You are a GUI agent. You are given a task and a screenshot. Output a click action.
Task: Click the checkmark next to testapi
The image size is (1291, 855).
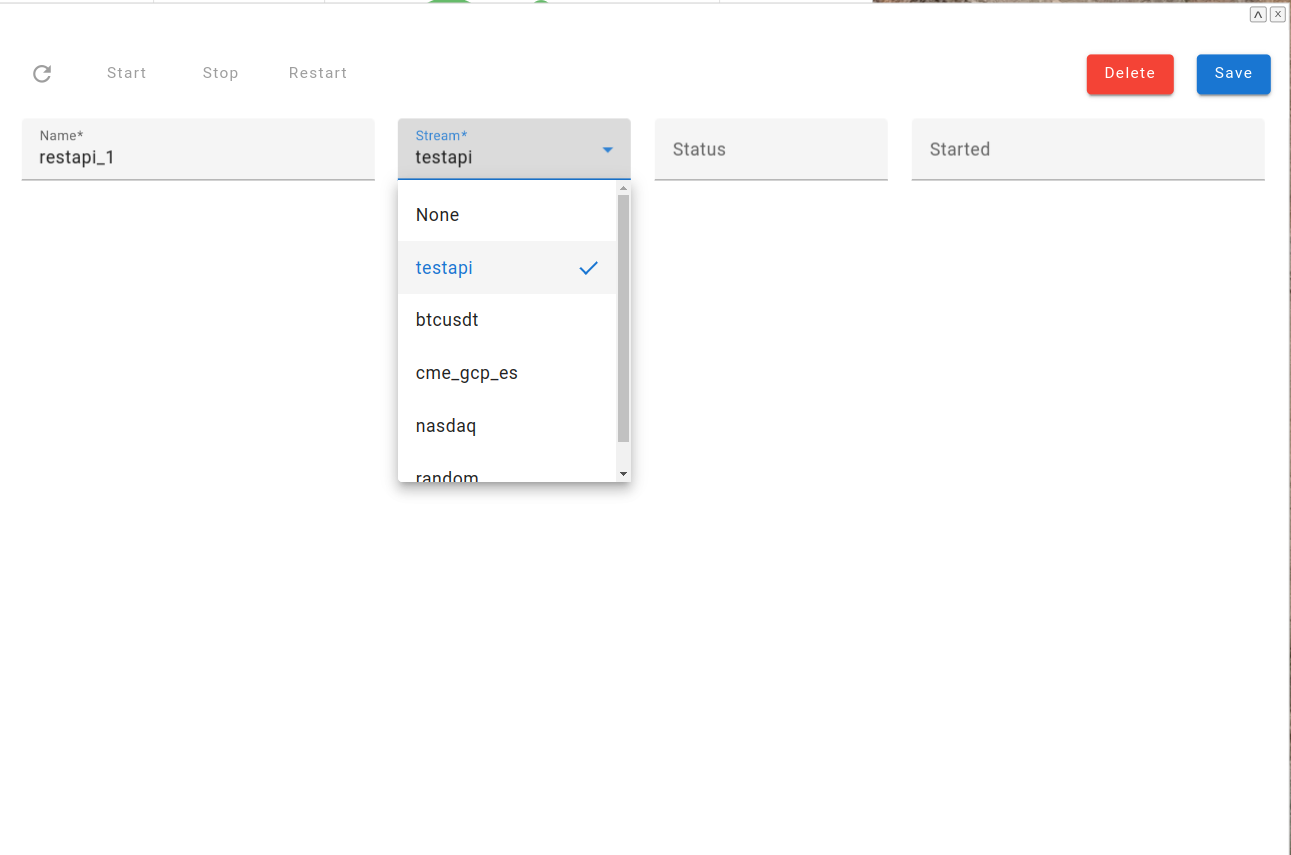click(x=588, y=267)
